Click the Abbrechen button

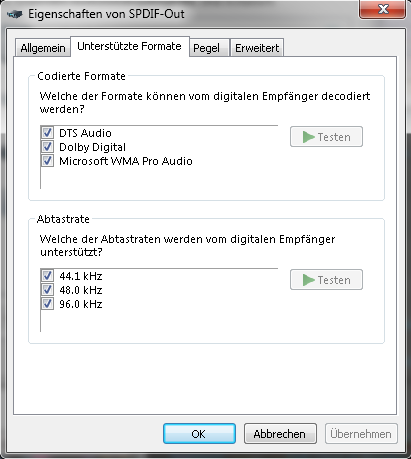pos(280,434)
